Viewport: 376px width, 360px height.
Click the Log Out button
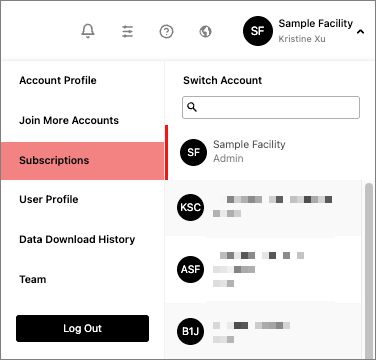[x=82, y=328]
